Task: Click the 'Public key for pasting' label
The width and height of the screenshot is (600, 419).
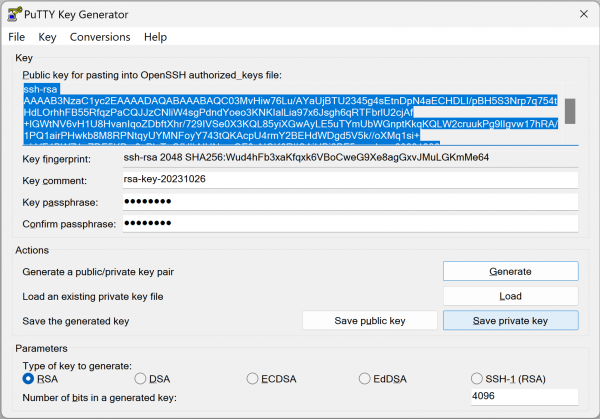Action: (152, 75)
